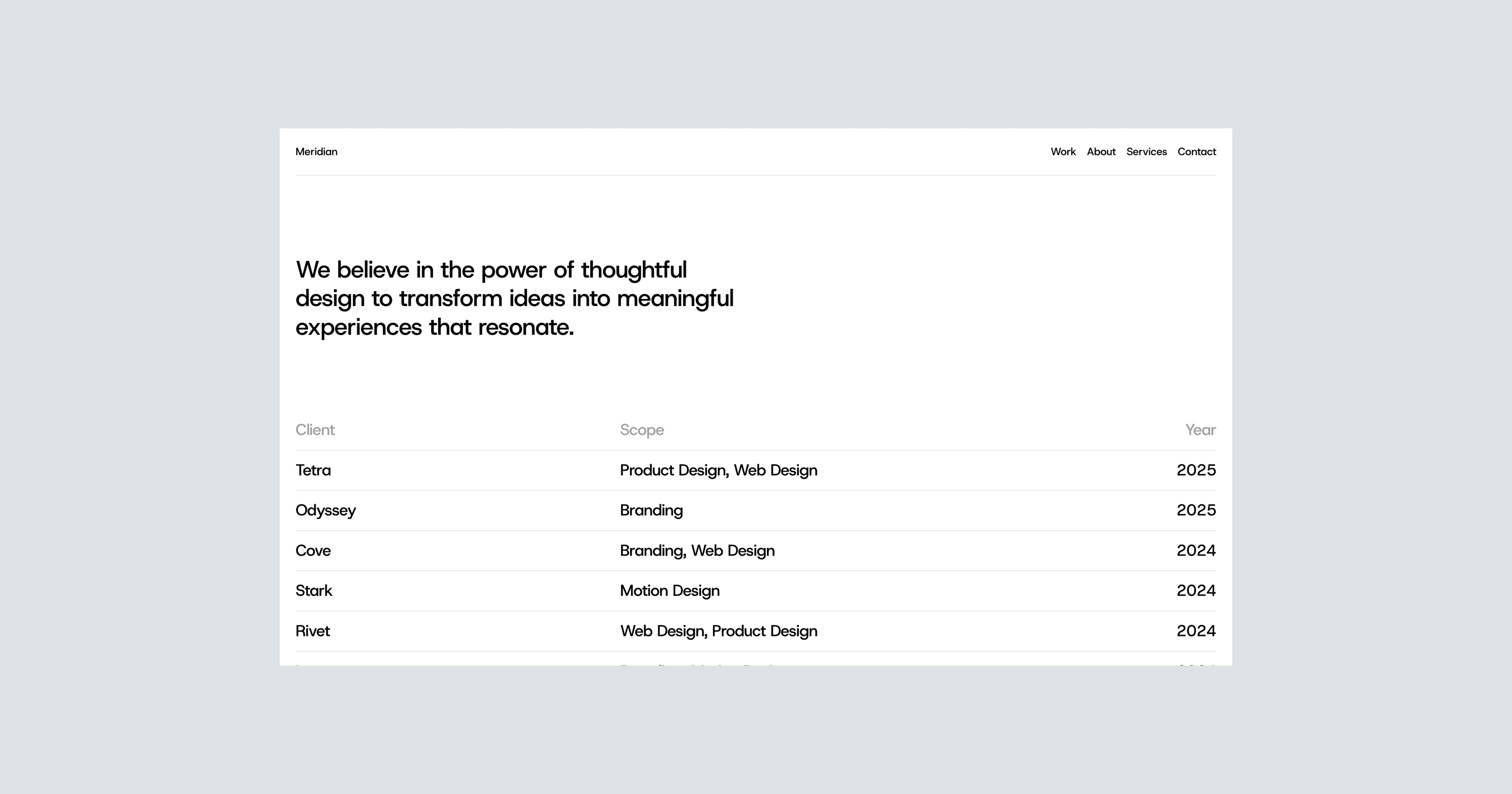
Task: Navigate to the Services section
Action: coord(1146,152)
